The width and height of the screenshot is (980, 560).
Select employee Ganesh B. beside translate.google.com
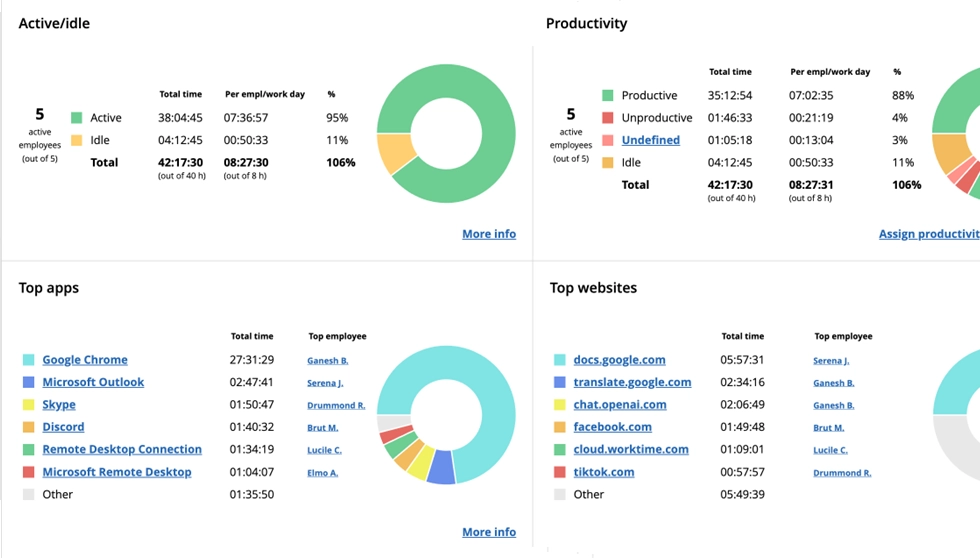[834, 383]
